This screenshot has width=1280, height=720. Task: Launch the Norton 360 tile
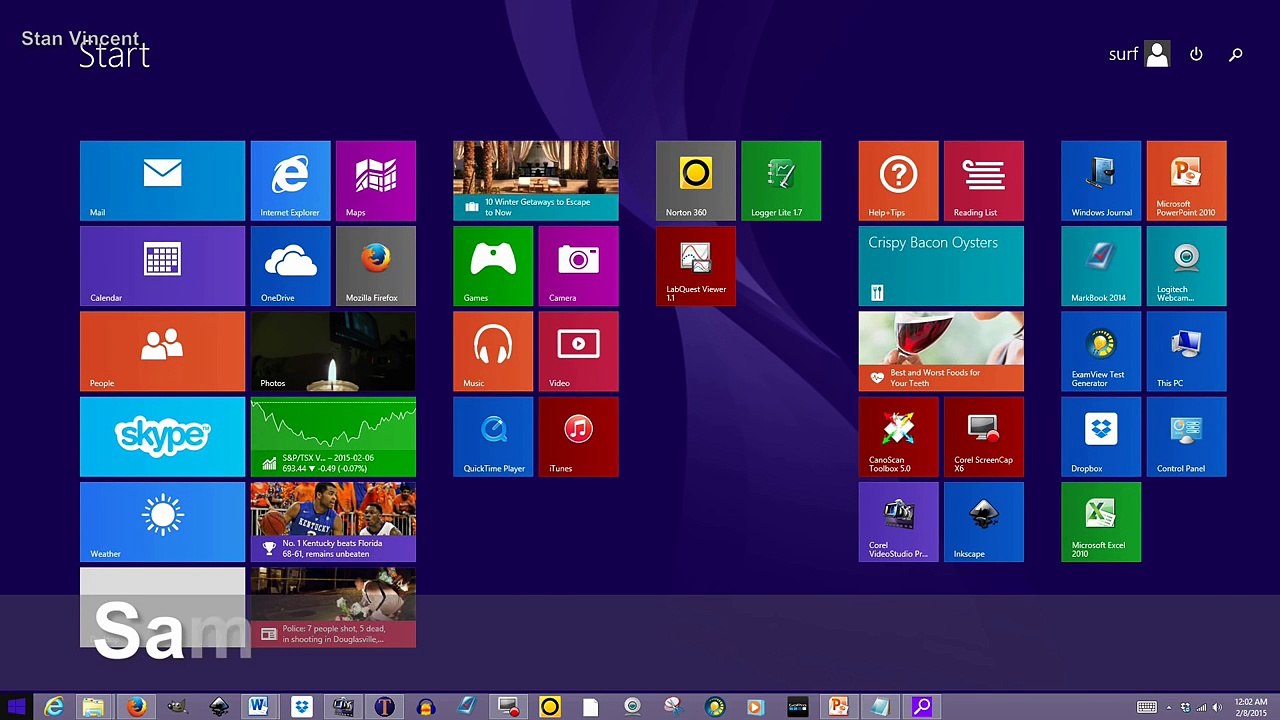[x=695, y=180]
